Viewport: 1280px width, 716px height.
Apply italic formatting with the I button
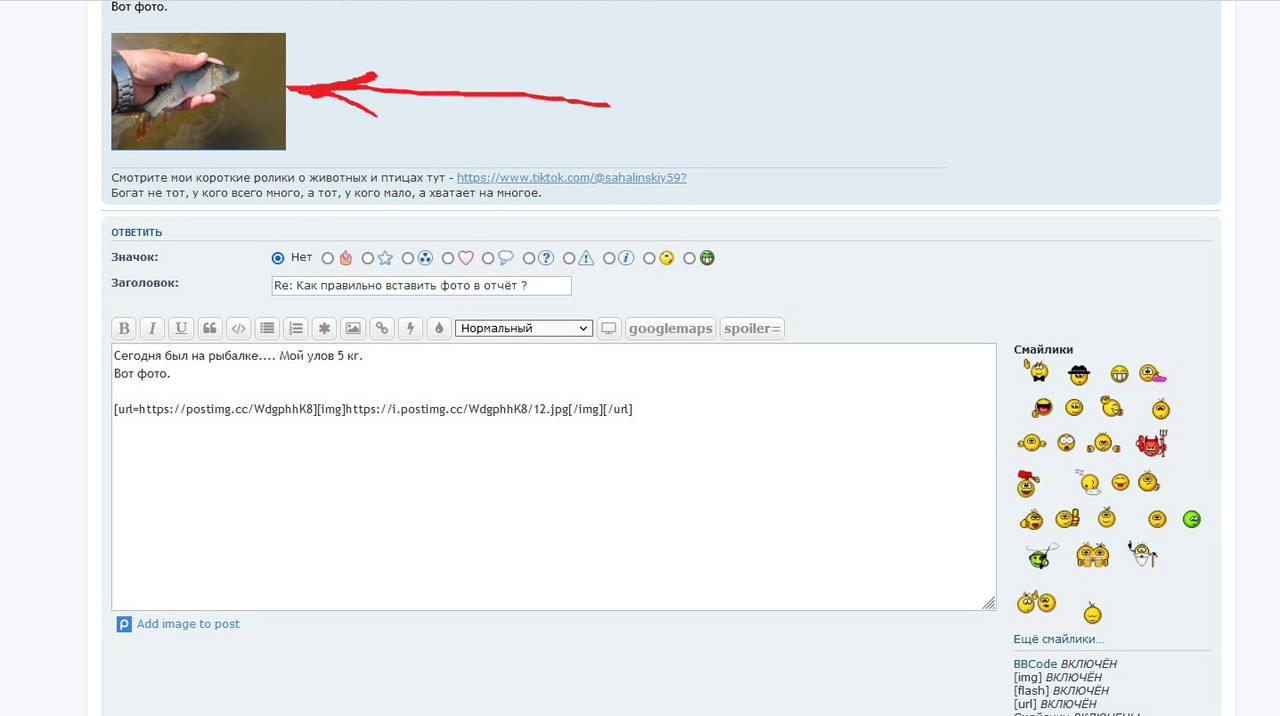tap(152, 328)
